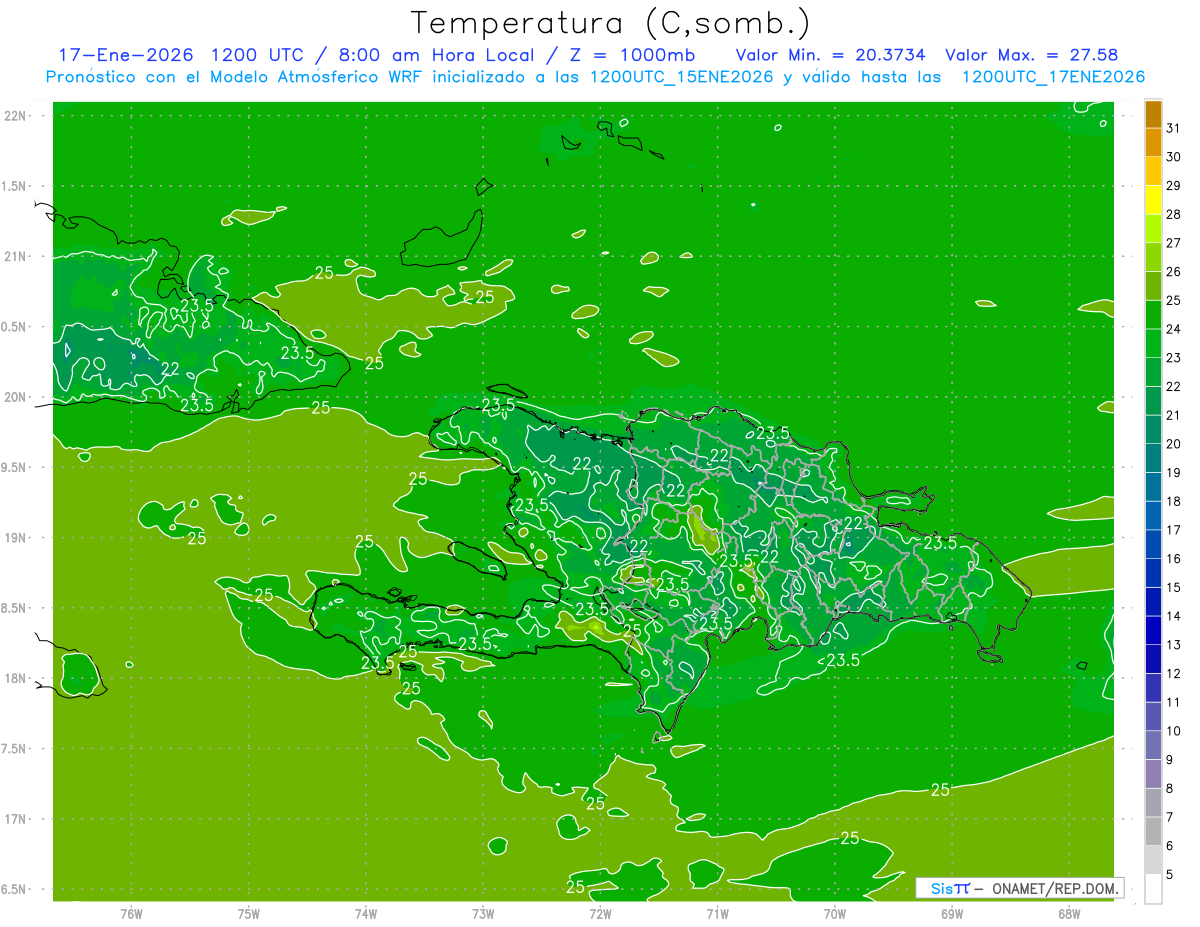
Task: Click the '71W' longitude axis label
Action: (717, 914)
